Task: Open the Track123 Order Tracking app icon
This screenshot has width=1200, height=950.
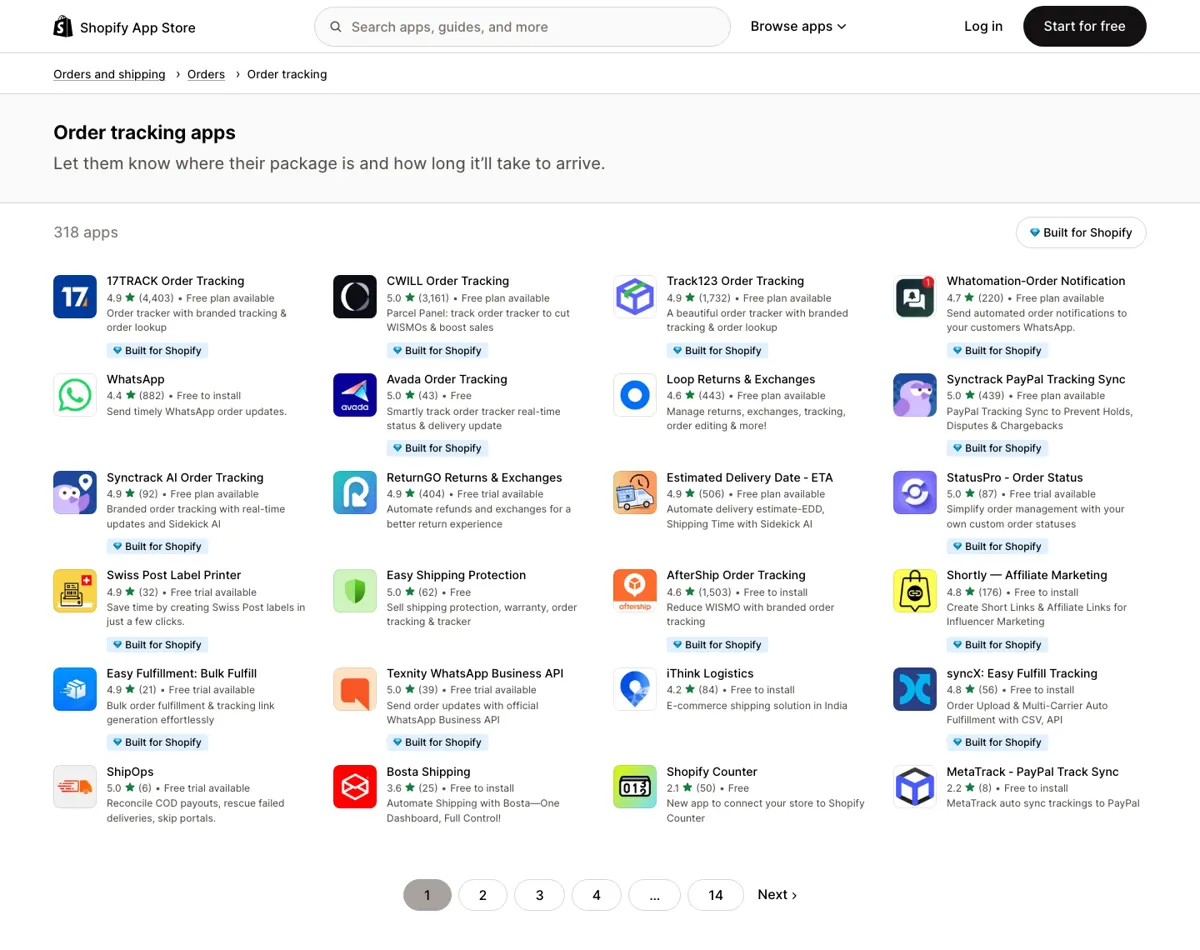Action: click(x=635, y=297)
